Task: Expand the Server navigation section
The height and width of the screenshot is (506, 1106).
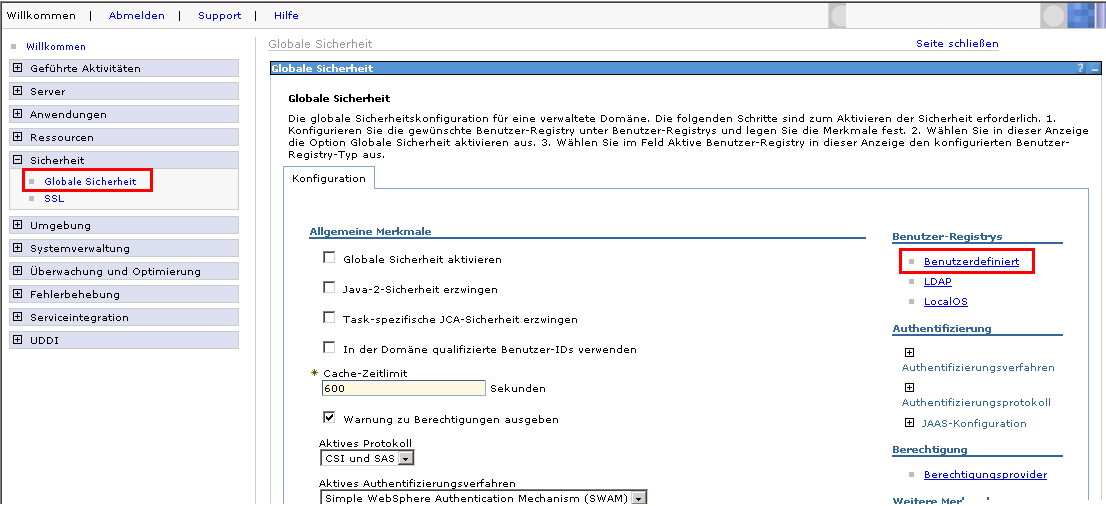Action: pyautogui.click(x=18, y=91)
